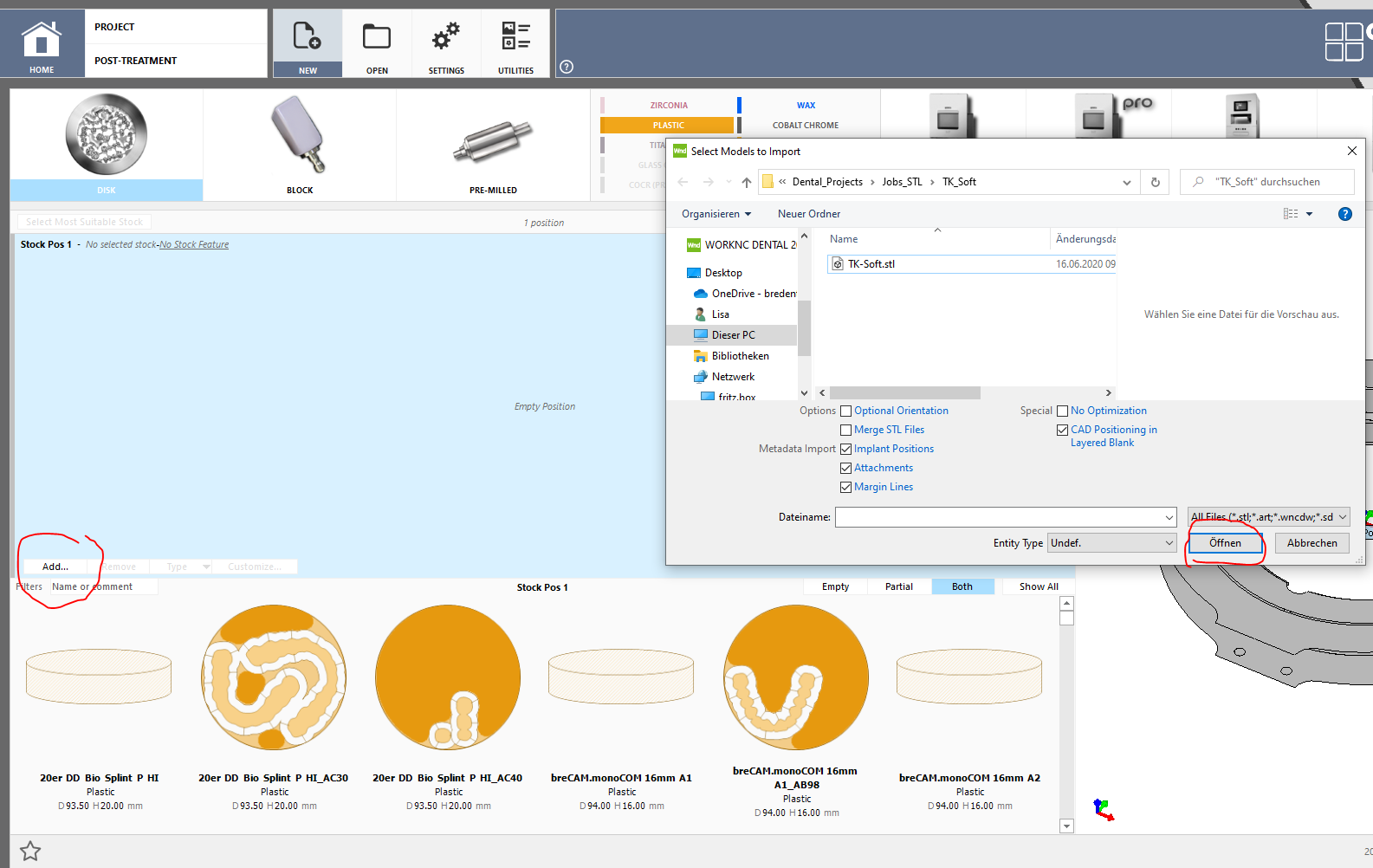Enable Merge STL Files checkbox
This screenshot has width=1373, height=868.
click(x=846, y=431)
